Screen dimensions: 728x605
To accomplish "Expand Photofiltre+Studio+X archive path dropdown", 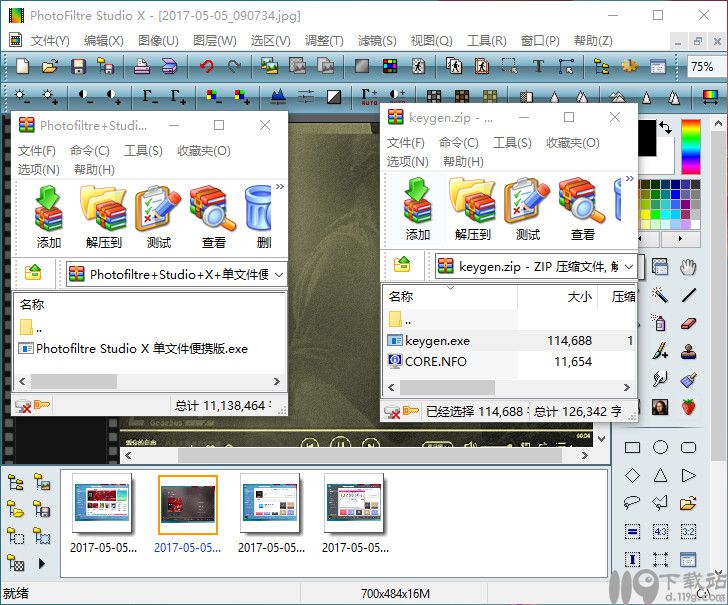I will click(279, 274).
